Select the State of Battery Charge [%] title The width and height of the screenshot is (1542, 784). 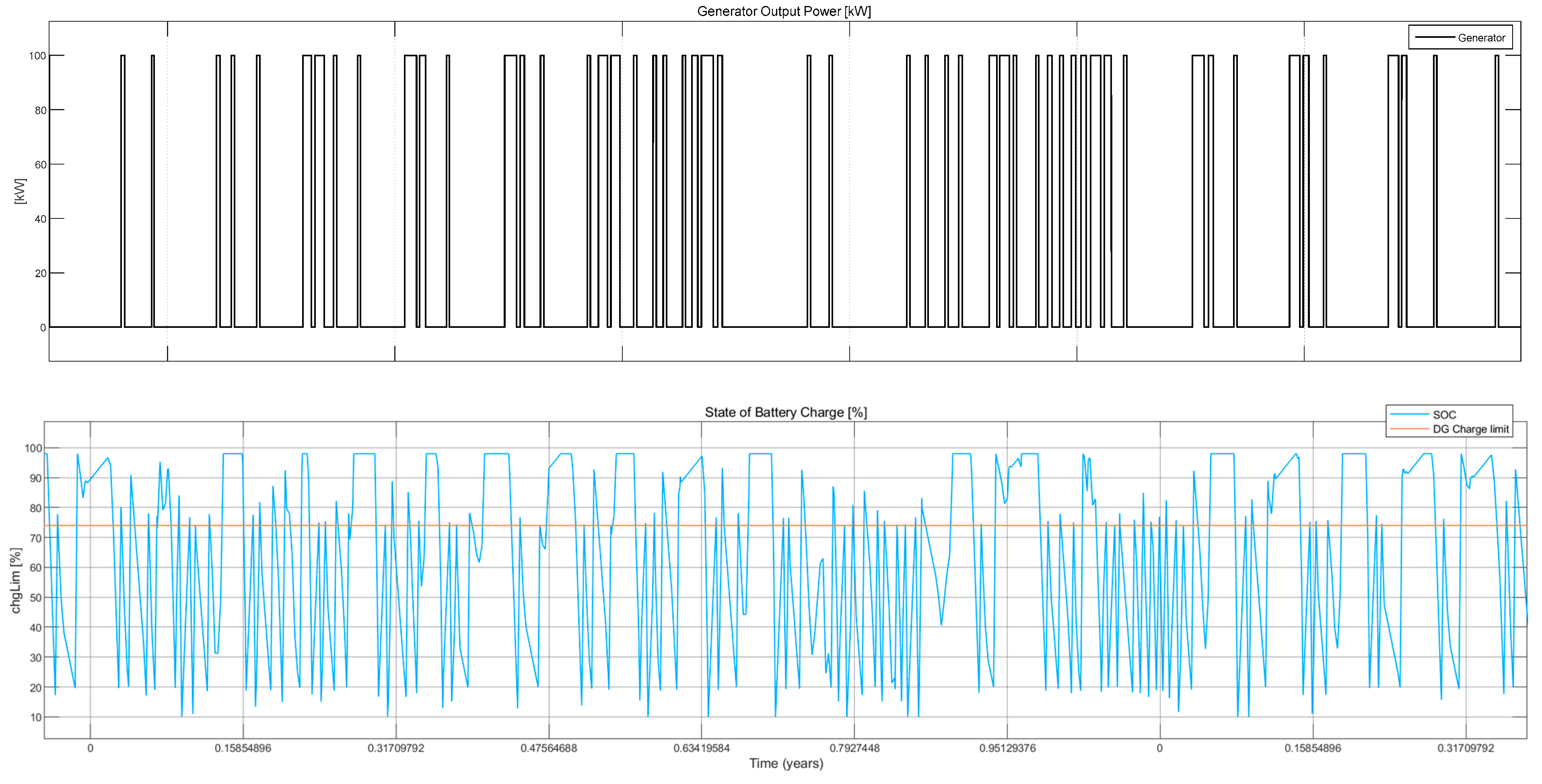pyautogui.click(x=785, y=412)
